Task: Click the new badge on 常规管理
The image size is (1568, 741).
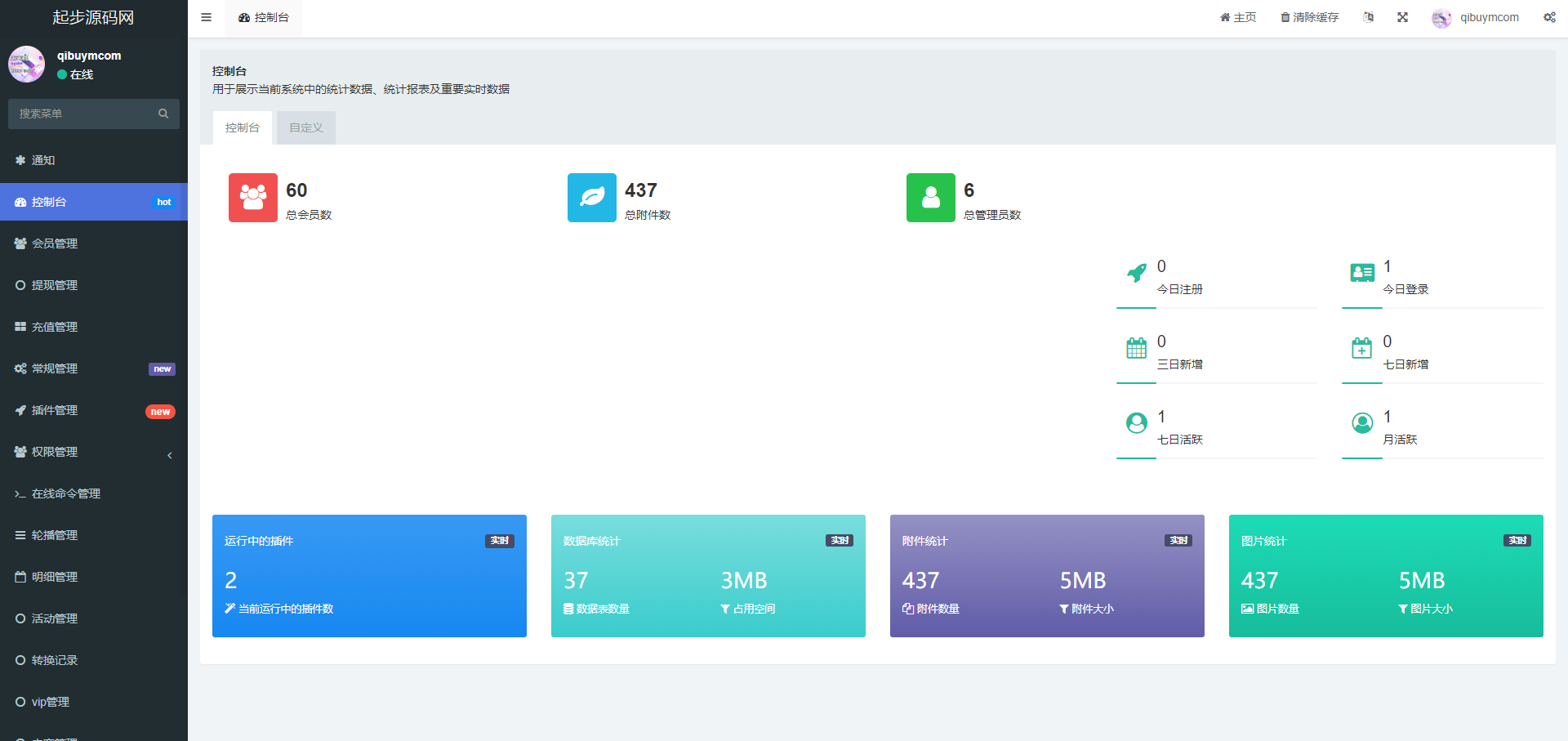Action: pos(162,369)
